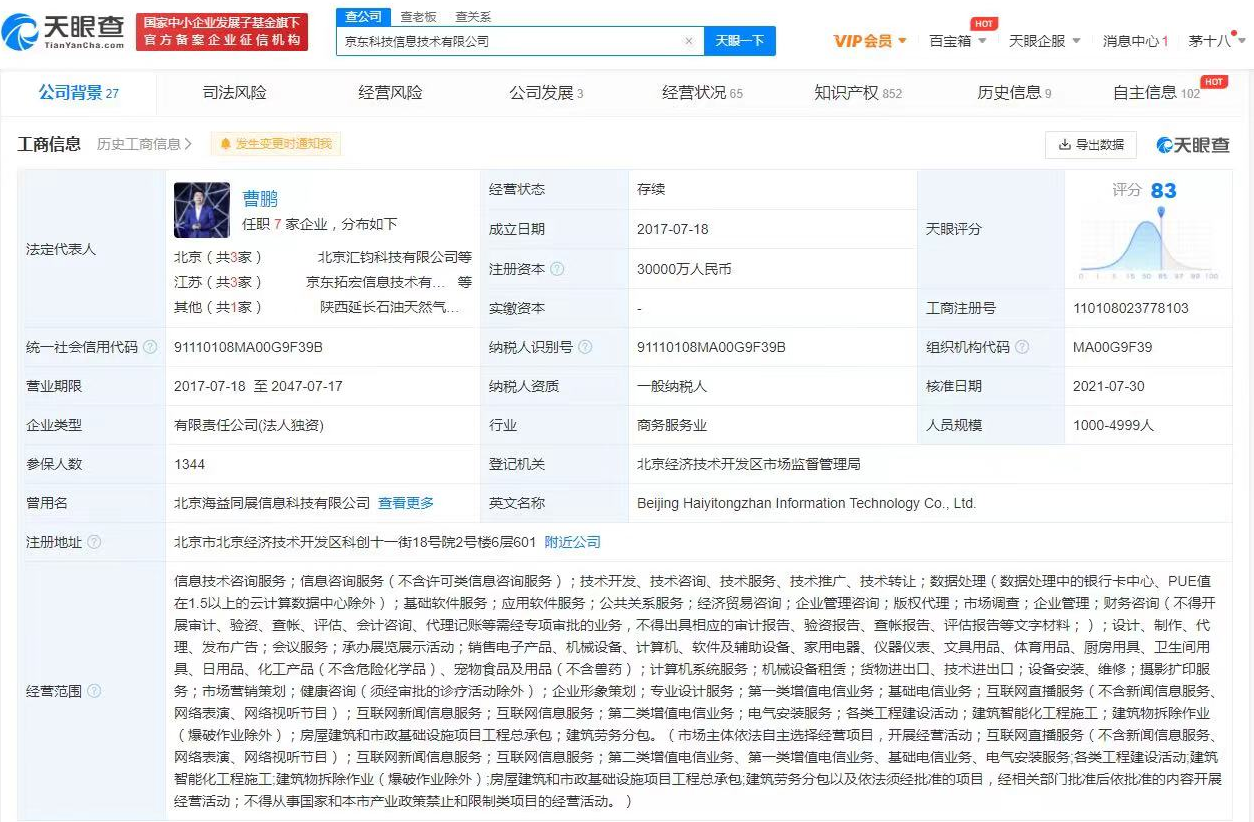The height and width of the screenshot is (822, 1254).
Task: Select the 查老板 search tab
Action: coord(418,17)
